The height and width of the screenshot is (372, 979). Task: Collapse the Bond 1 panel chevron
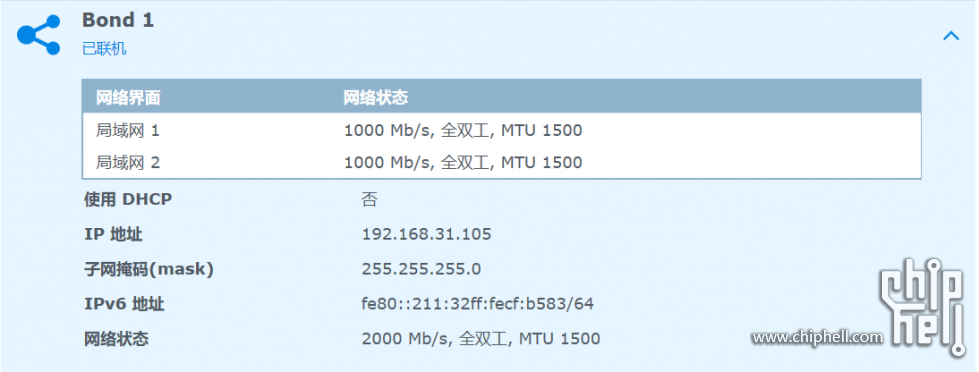point(950,36)
